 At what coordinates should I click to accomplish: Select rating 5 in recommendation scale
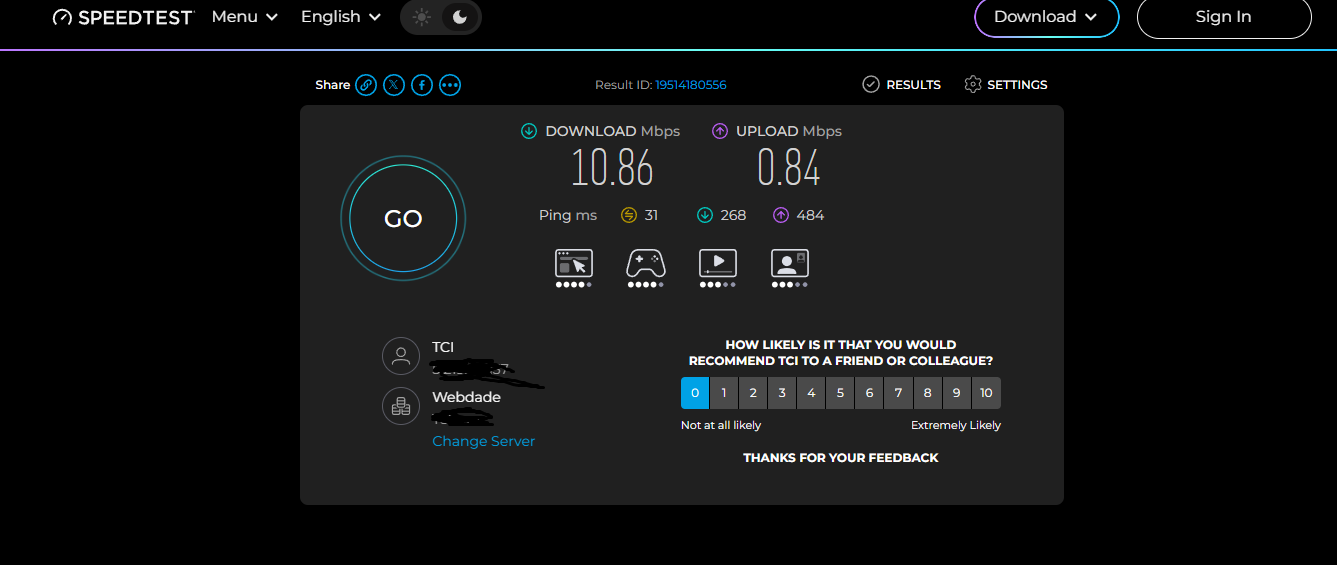coord(840,393)
